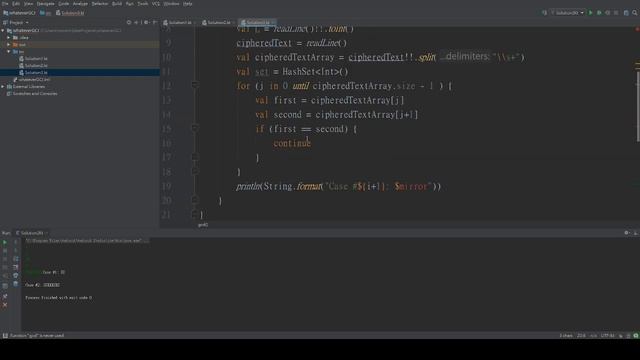This screenshot has height=360, width=640.
Task: Clear Run console with trash icon
Action: 16,284
